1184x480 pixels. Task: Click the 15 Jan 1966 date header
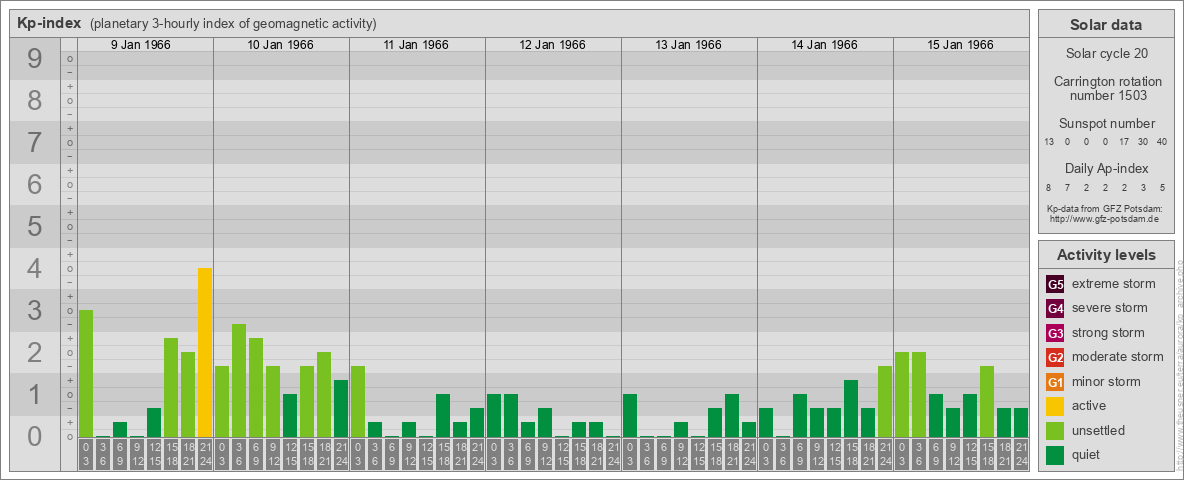(x=960, y=45)
